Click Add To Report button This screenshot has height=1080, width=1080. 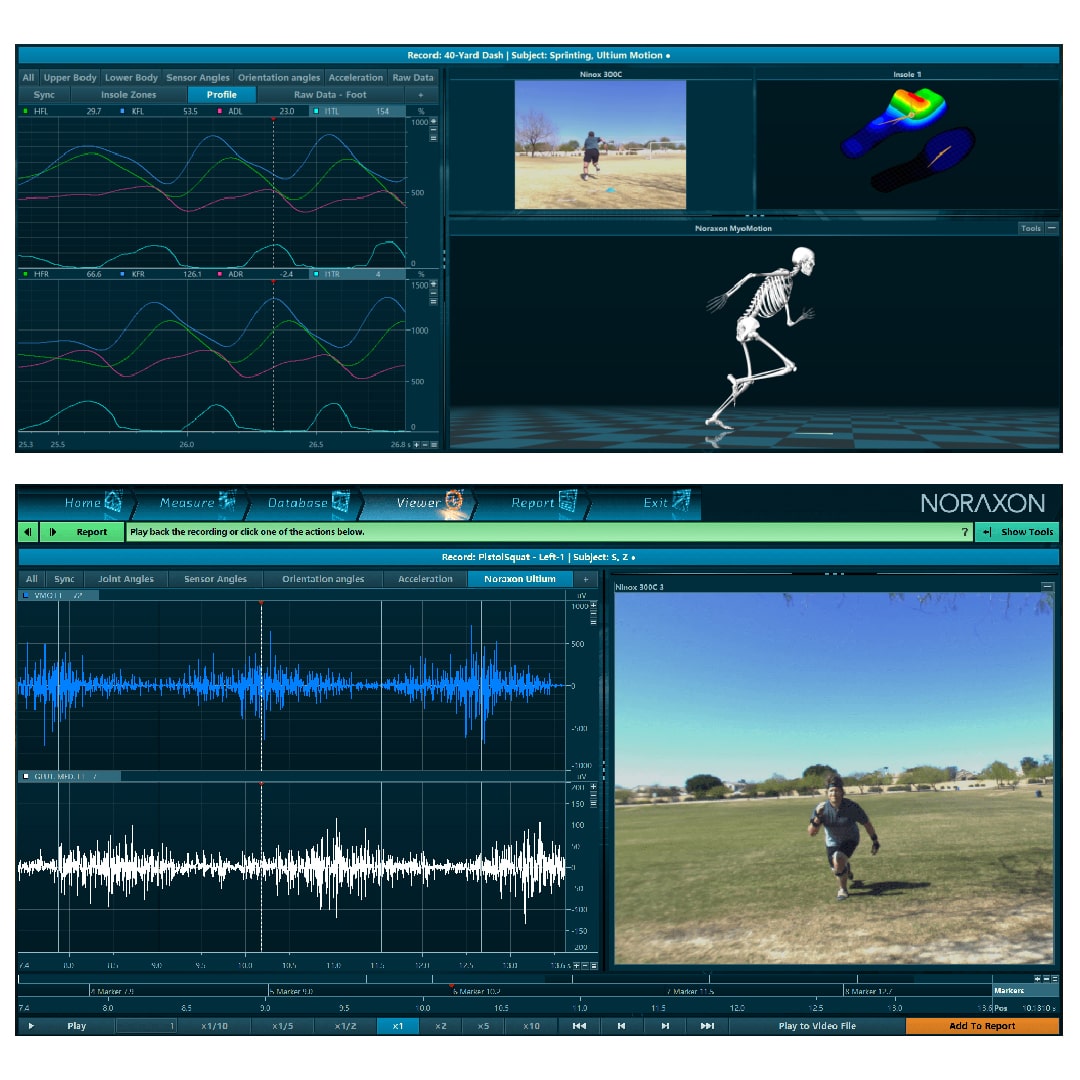point(981,1026)
